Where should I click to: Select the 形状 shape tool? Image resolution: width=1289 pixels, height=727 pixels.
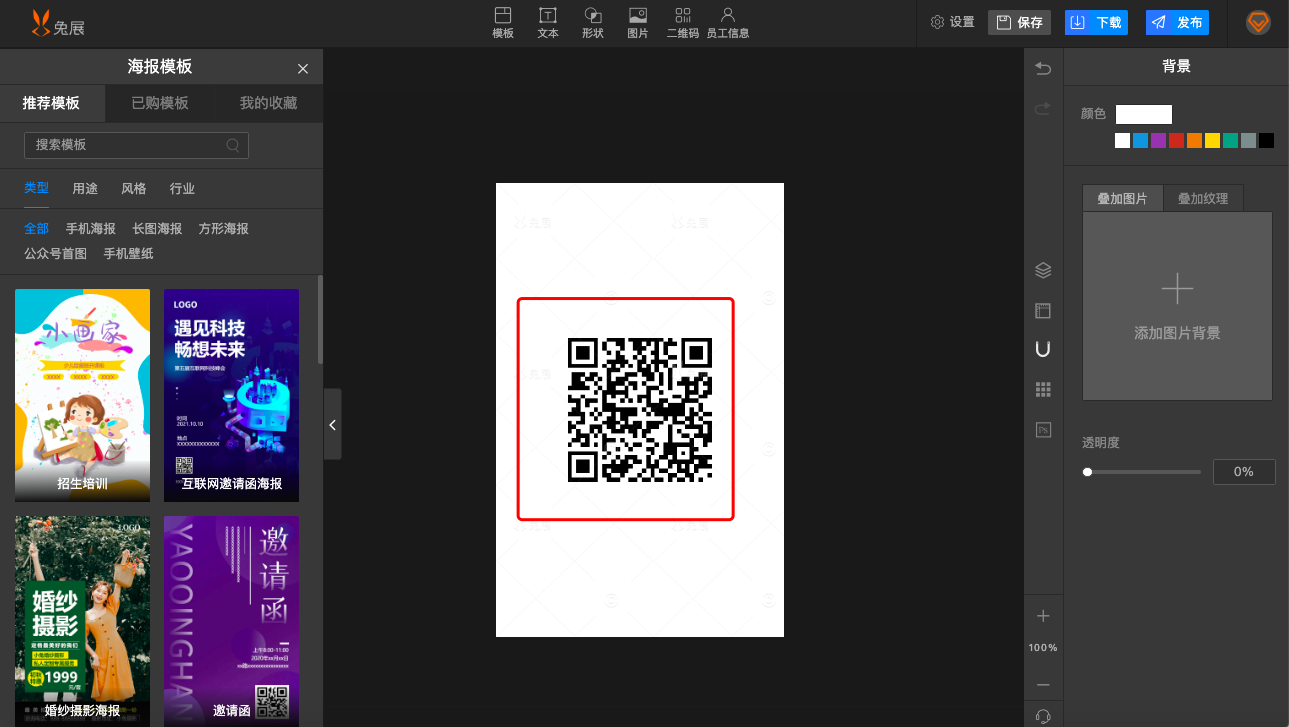592,23
